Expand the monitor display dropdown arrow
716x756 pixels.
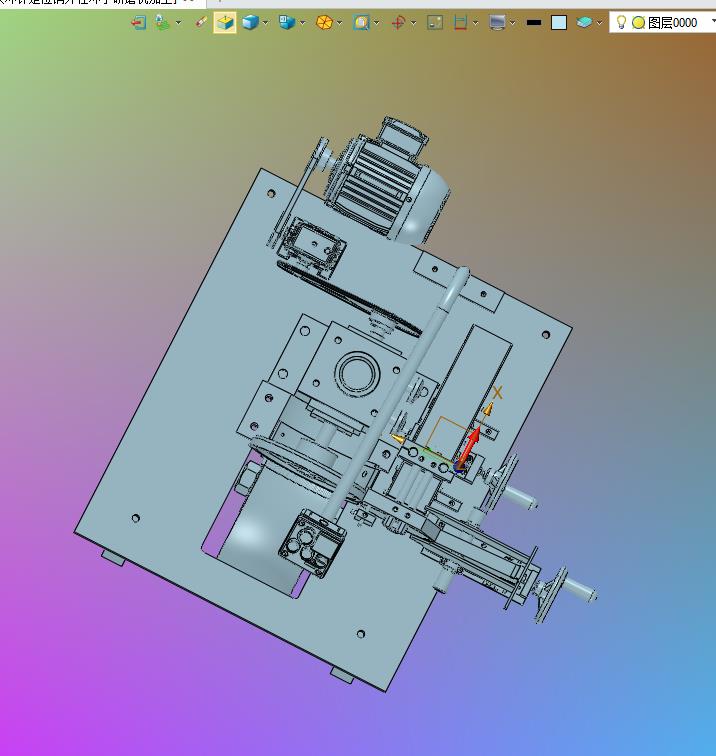[x=513, y=23]
